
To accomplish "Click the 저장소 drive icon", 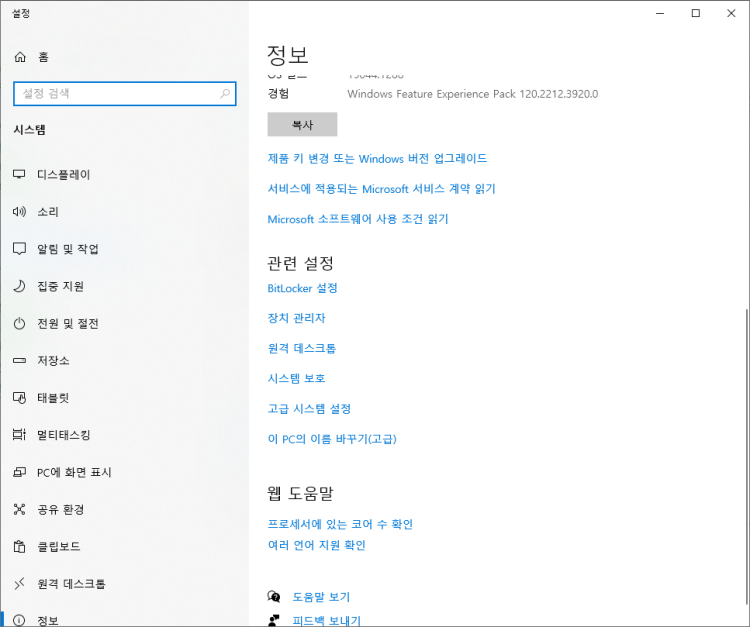I will pyautogui.click(x=19, y=360).
